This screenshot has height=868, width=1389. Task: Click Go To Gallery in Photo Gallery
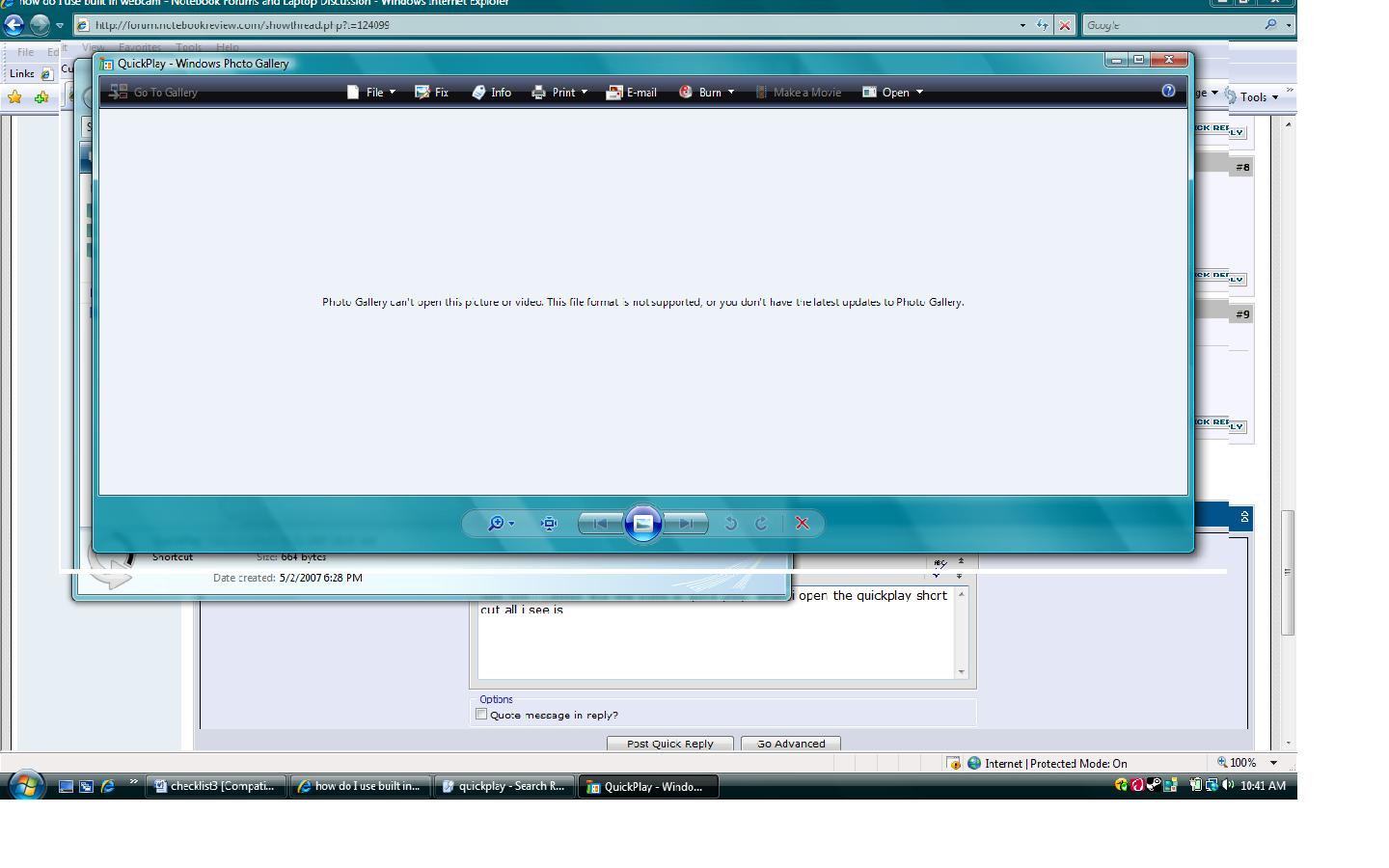tap(153, 92)
